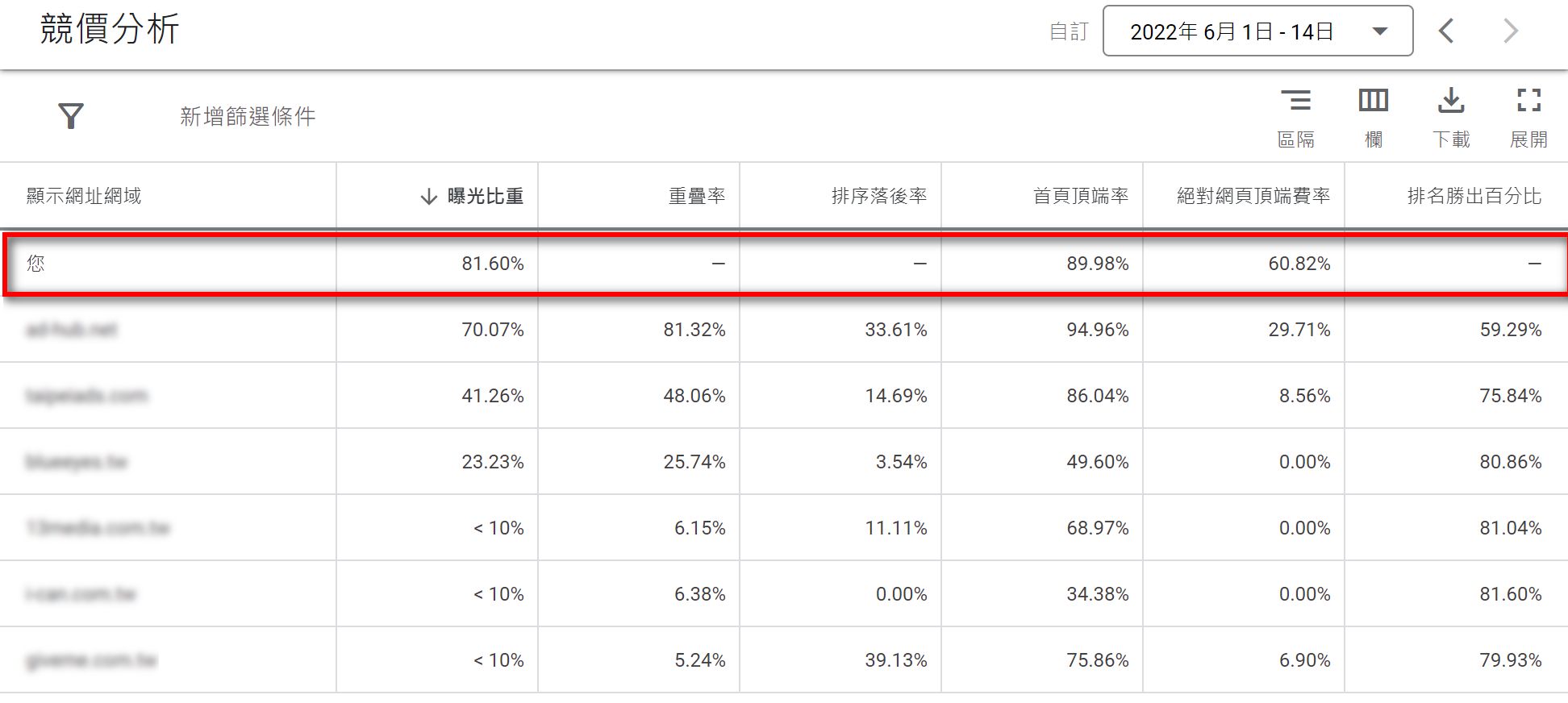1568x703 pixels.
Task: Sort by 絕對網頁頂端費率 column header
Action: coord(1253,196)
